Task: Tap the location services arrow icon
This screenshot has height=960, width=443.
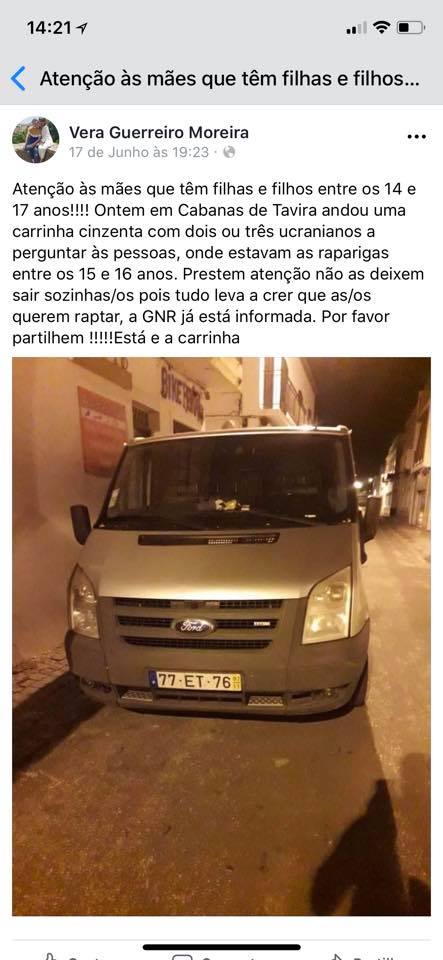Action: point(82,28)
